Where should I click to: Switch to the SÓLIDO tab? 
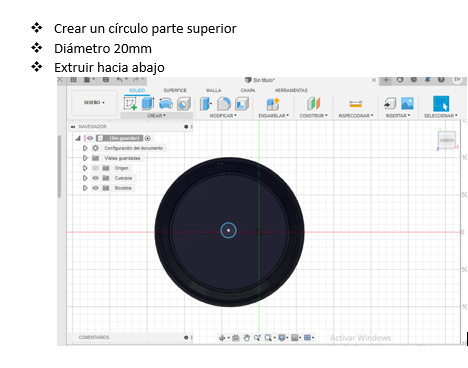pos(137,90)
